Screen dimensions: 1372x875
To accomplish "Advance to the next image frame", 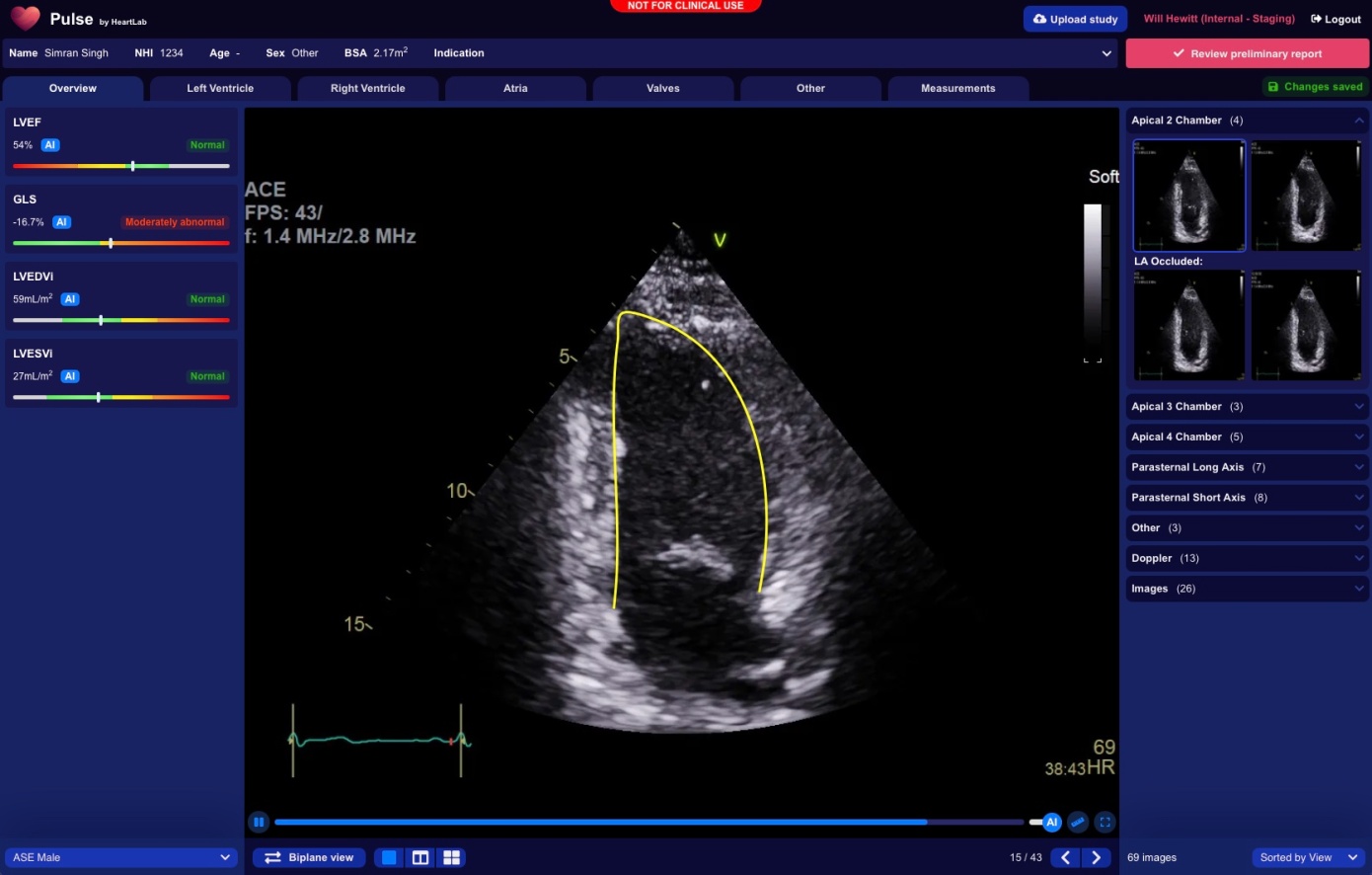I will coord(1097,857).
